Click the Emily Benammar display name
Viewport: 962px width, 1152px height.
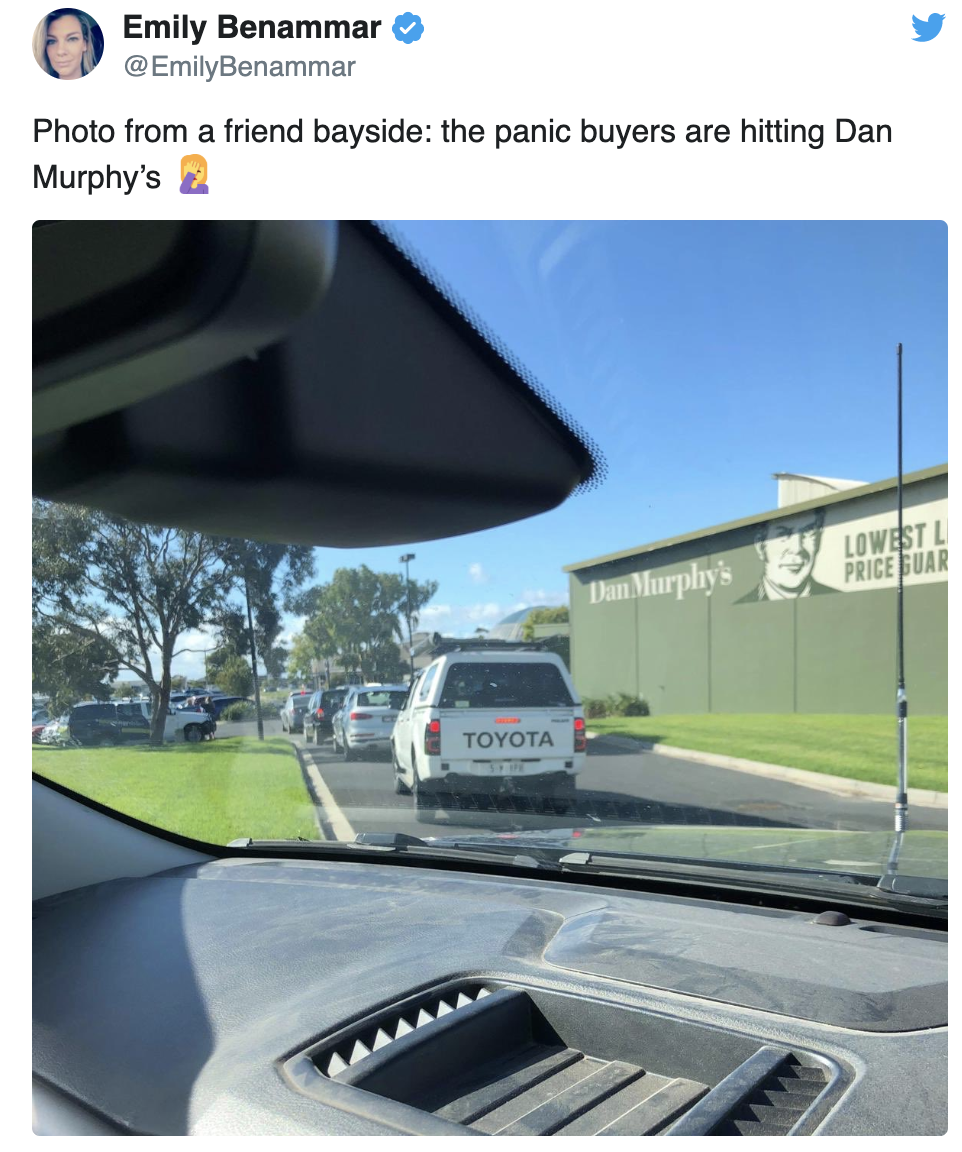pyautogui.click(x=251, y=27)
